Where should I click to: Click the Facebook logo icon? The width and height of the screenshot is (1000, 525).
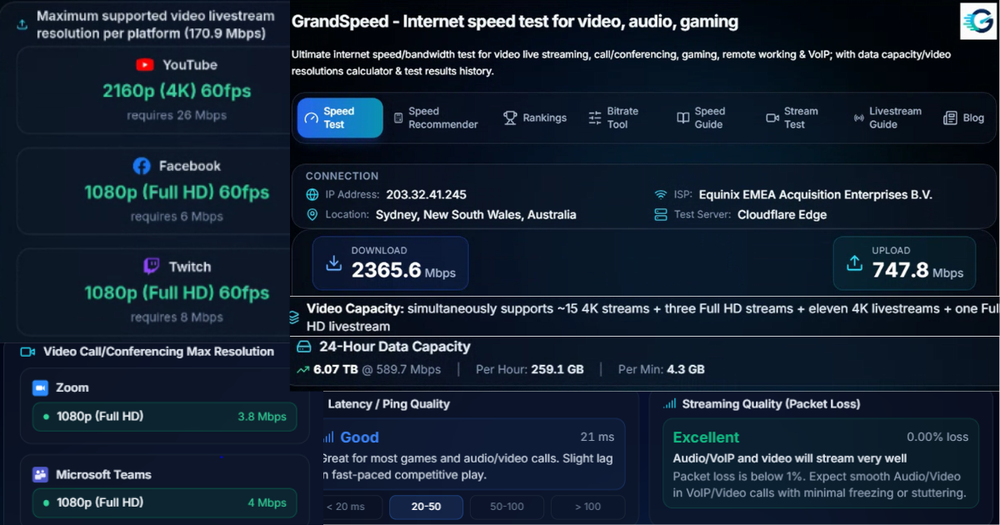tap(142, 166)
